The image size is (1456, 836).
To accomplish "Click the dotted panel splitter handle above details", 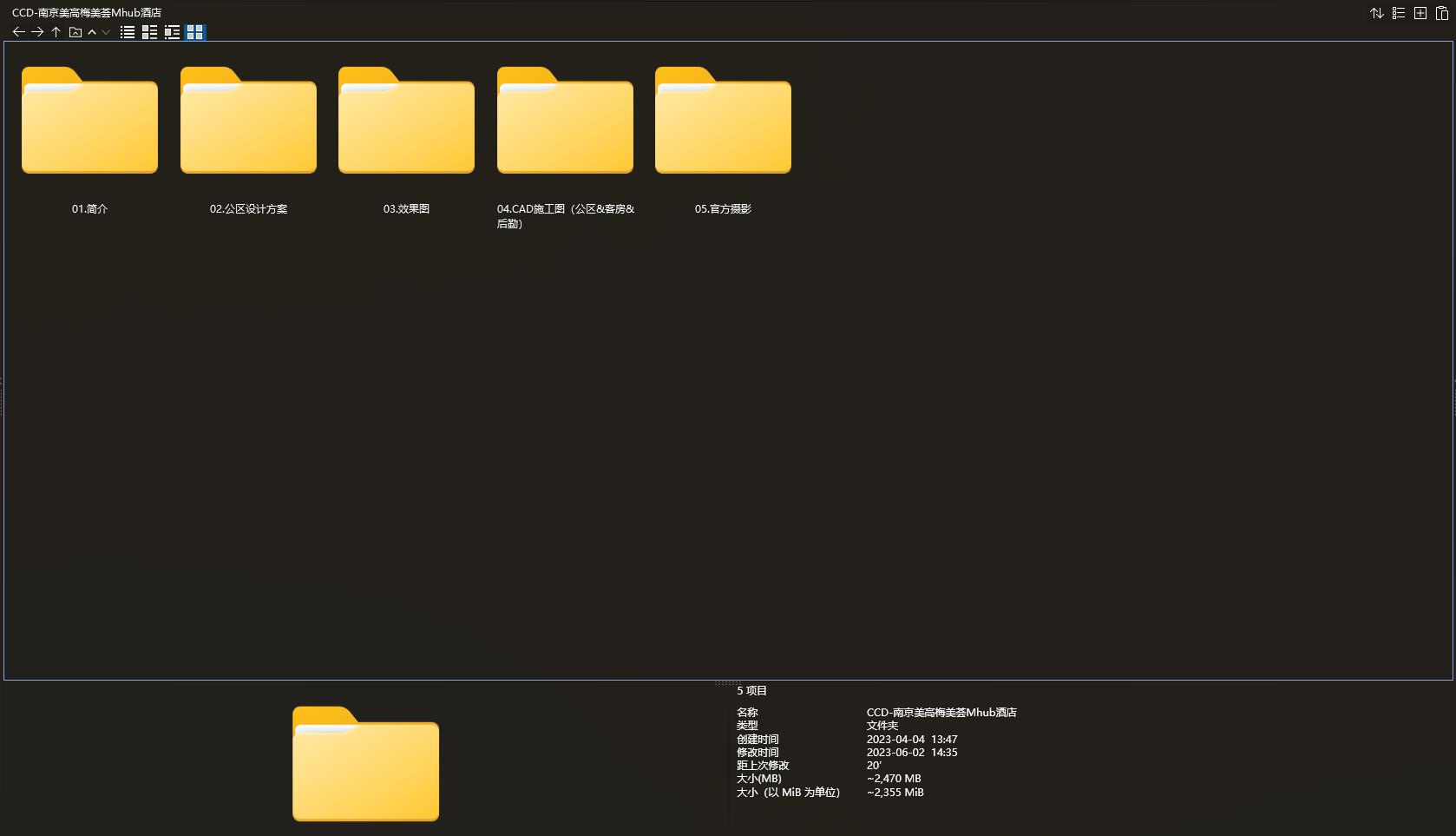I will tap(727, 683).
